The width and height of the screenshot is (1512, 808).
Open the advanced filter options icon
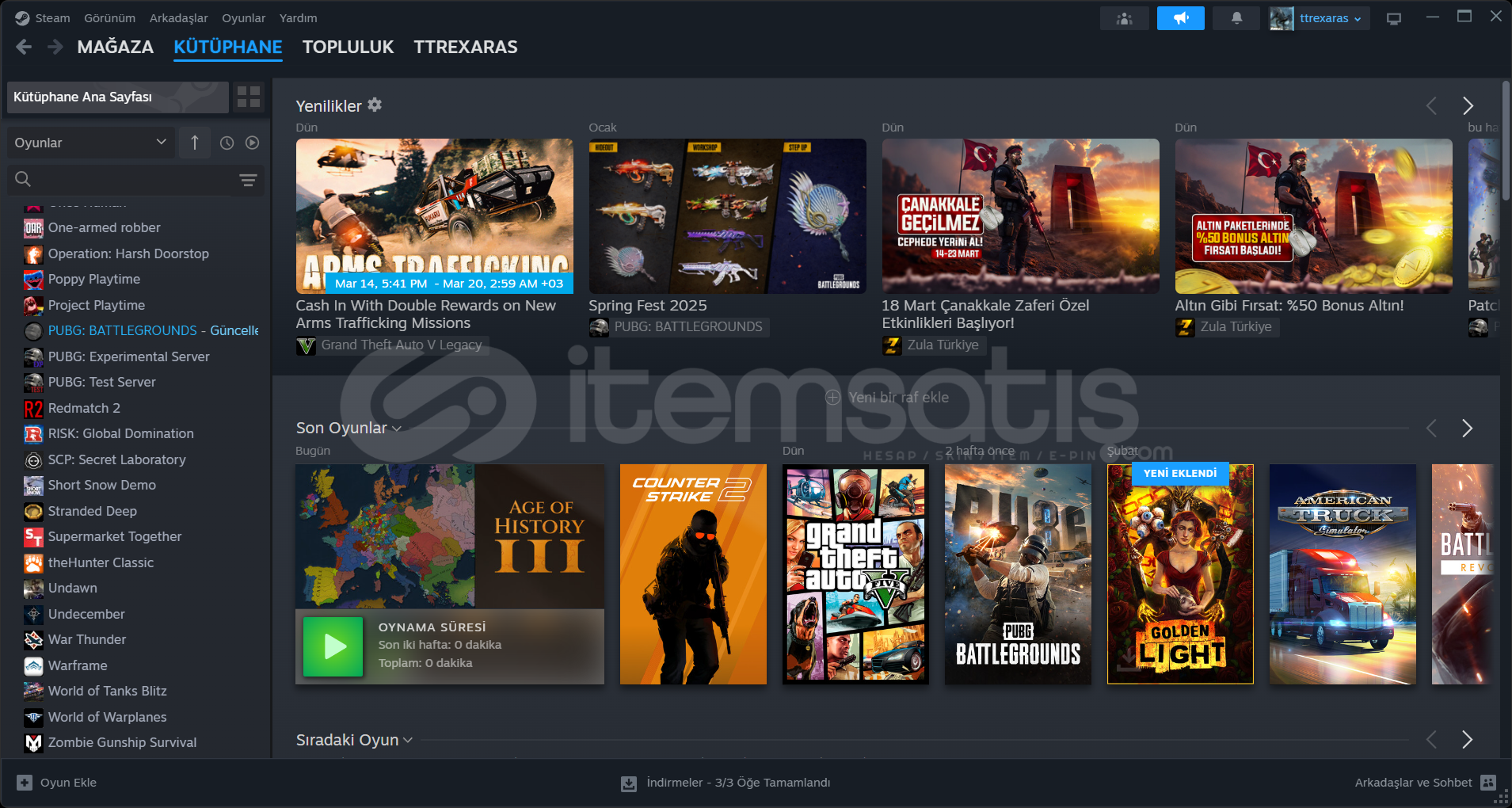[248, 181]
